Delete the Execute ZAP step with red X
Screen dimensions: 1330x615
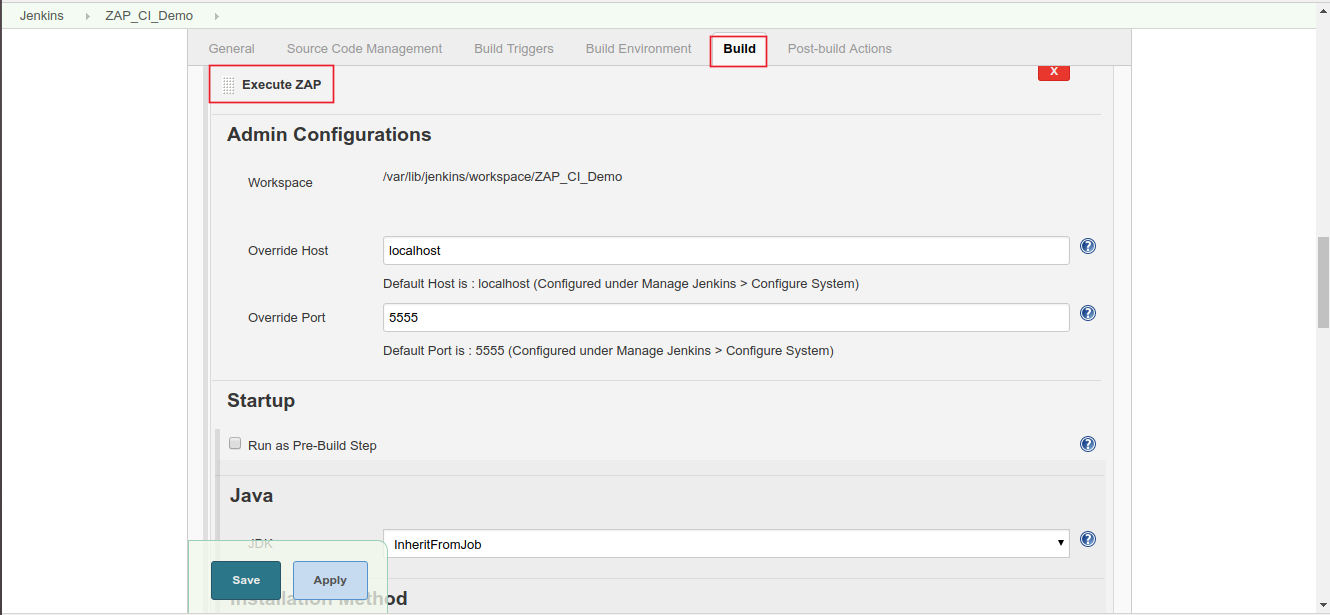1053,71
